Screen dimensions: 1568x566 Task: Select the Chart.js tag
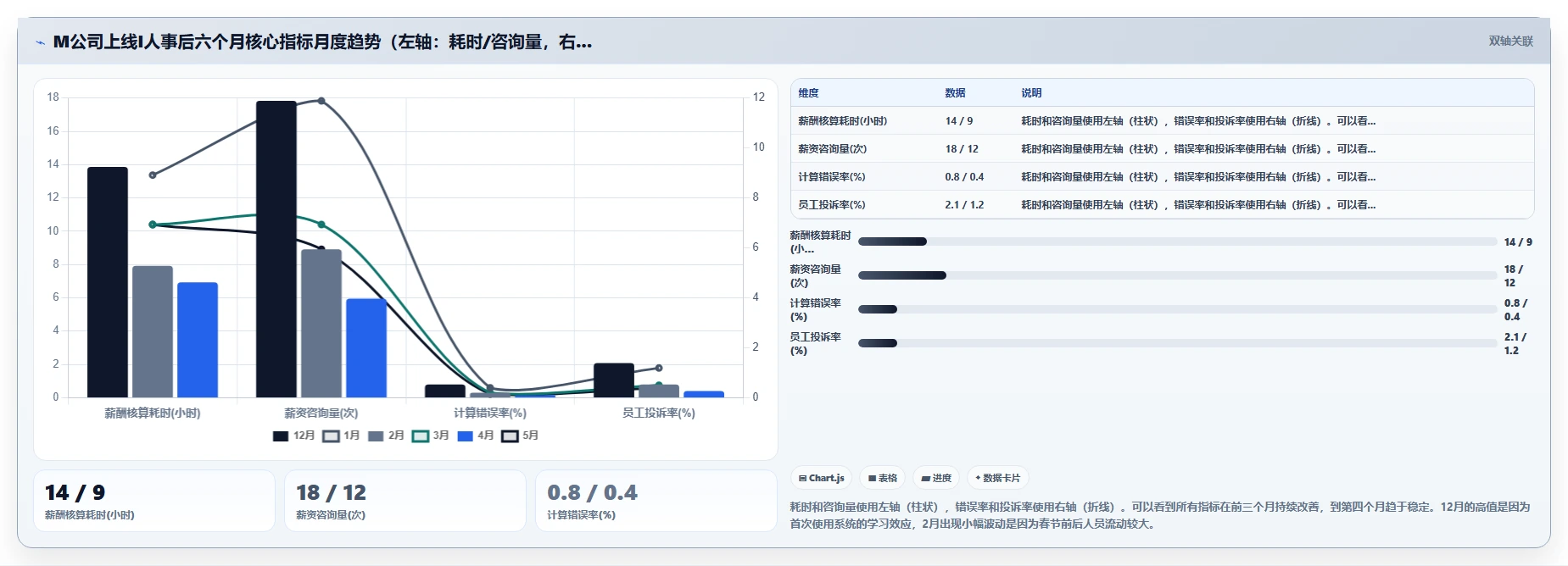pos(822,478)
